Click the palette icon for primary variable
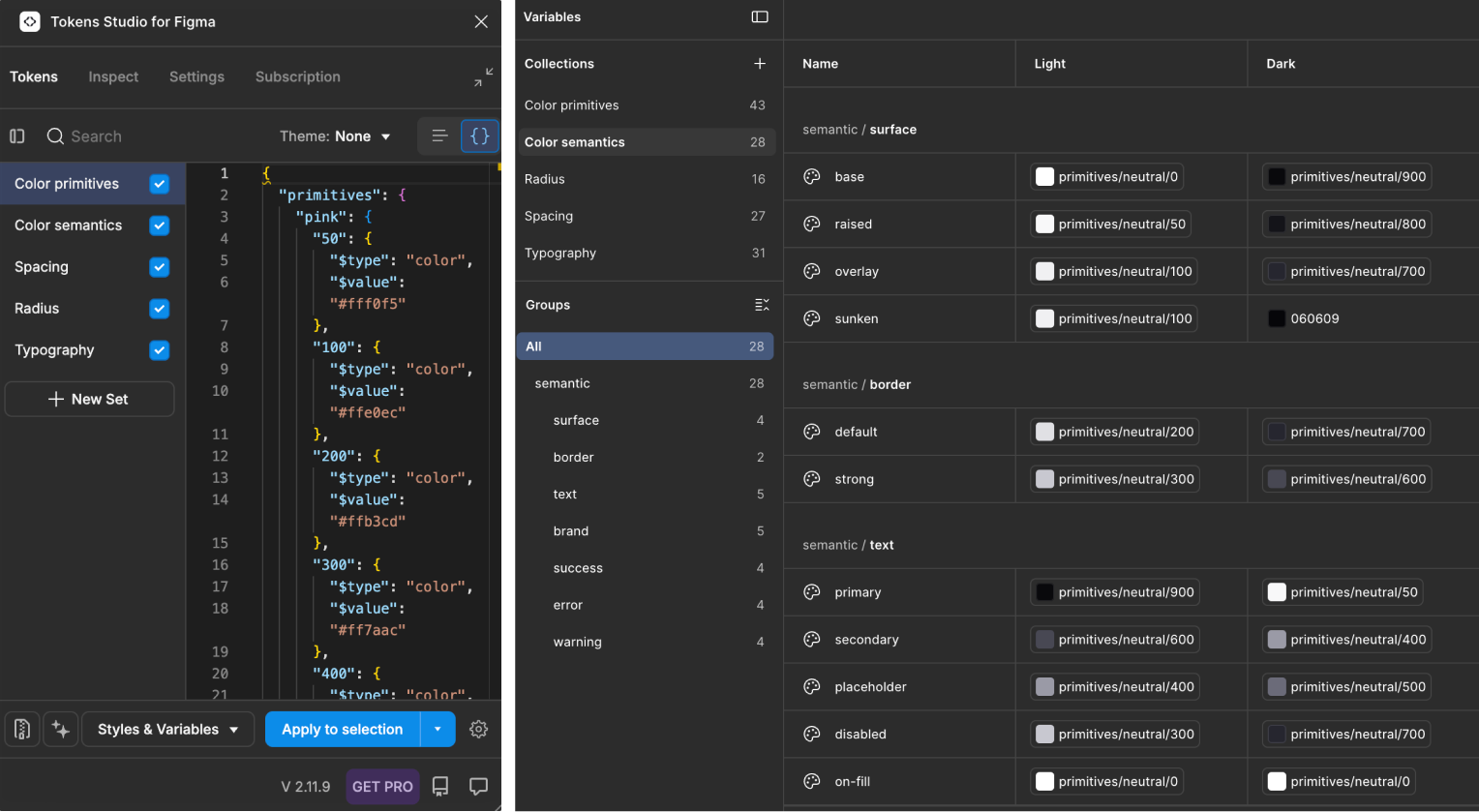Viewport: 1479px width, 812px height. point(812,592)
